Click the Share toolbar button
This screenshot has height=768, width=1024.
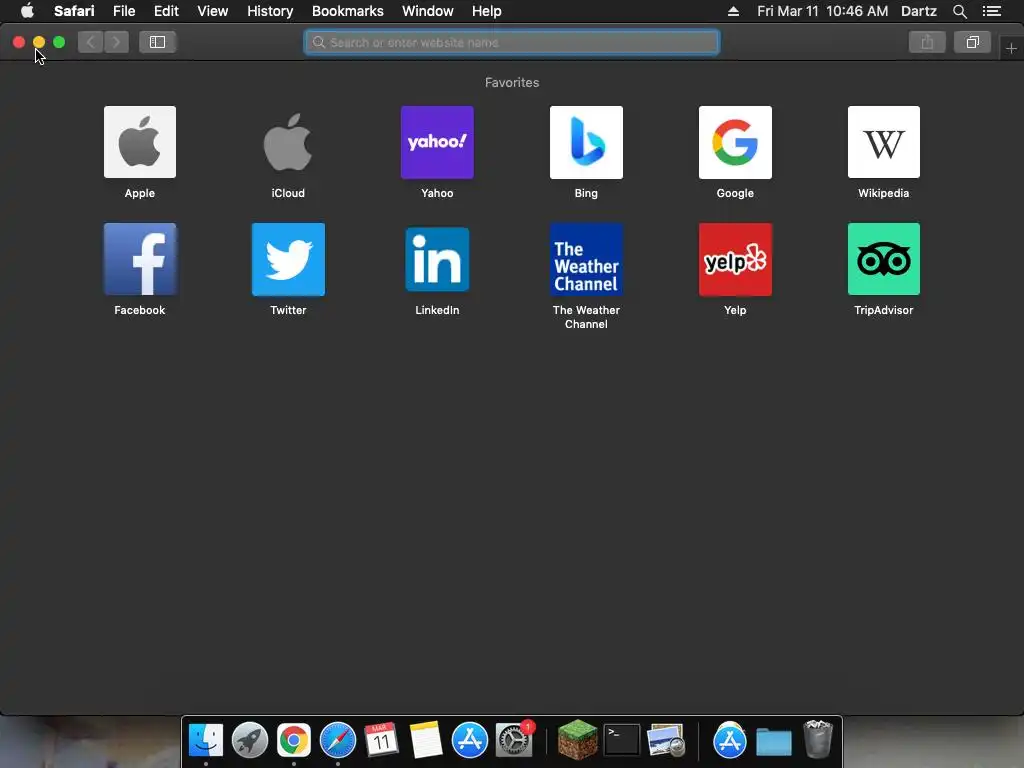coord(927,42)
